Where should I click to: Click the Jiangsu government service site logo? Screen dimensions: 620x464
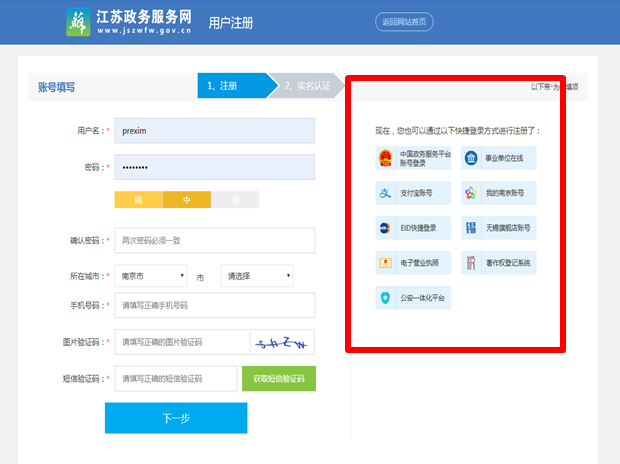78,22
